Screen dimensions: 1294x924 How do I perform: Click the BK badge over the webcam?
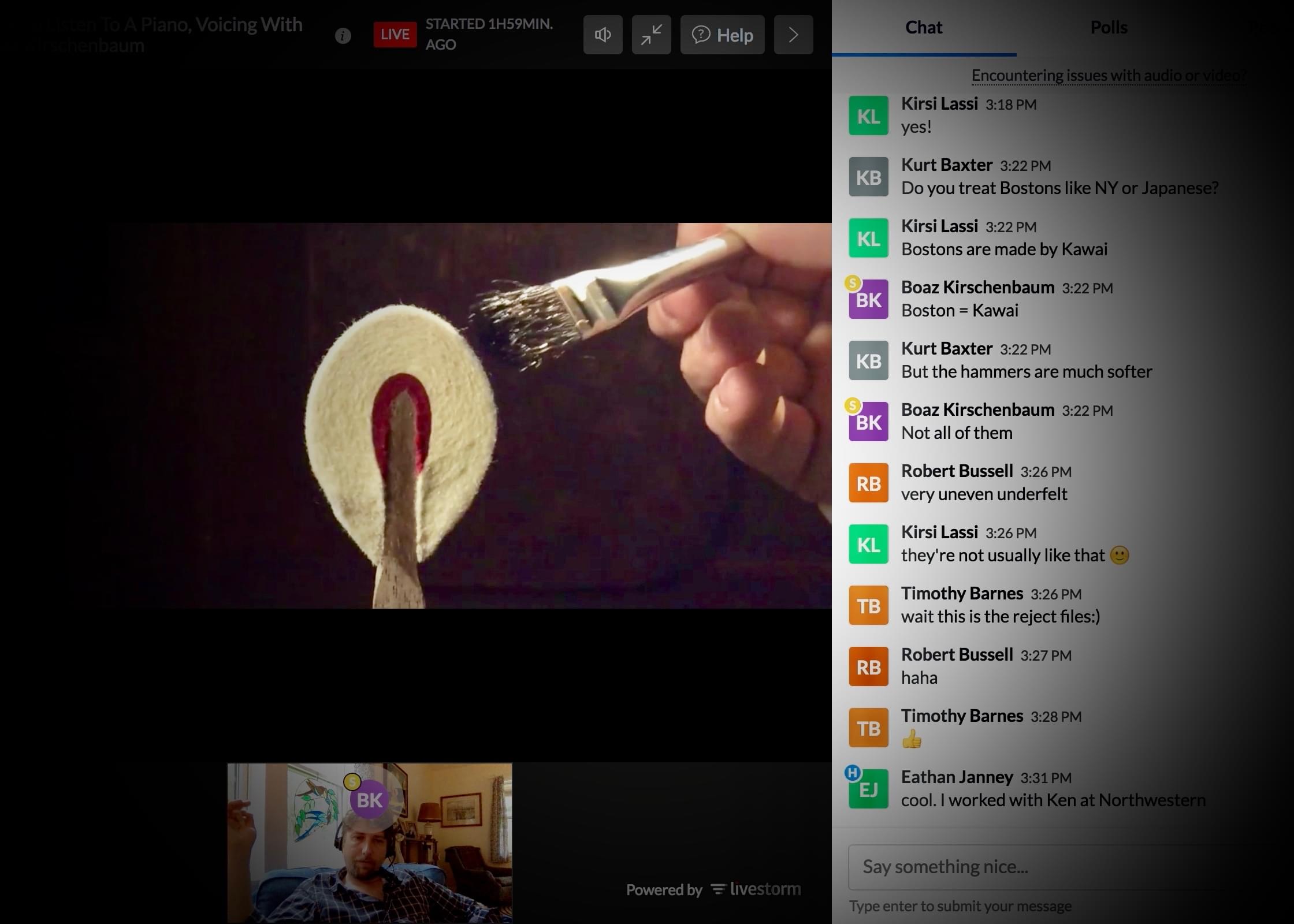[370, 800]
